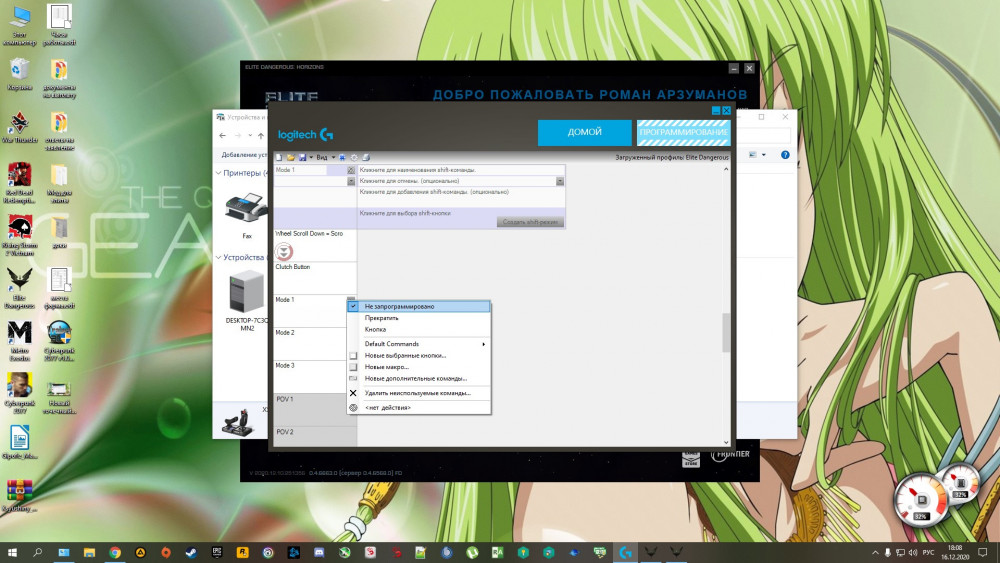Image resolution: width=1000 pixels, height=563 pixels.
Task: Expand the Default Commands submenu
Action: pos(419,344)
